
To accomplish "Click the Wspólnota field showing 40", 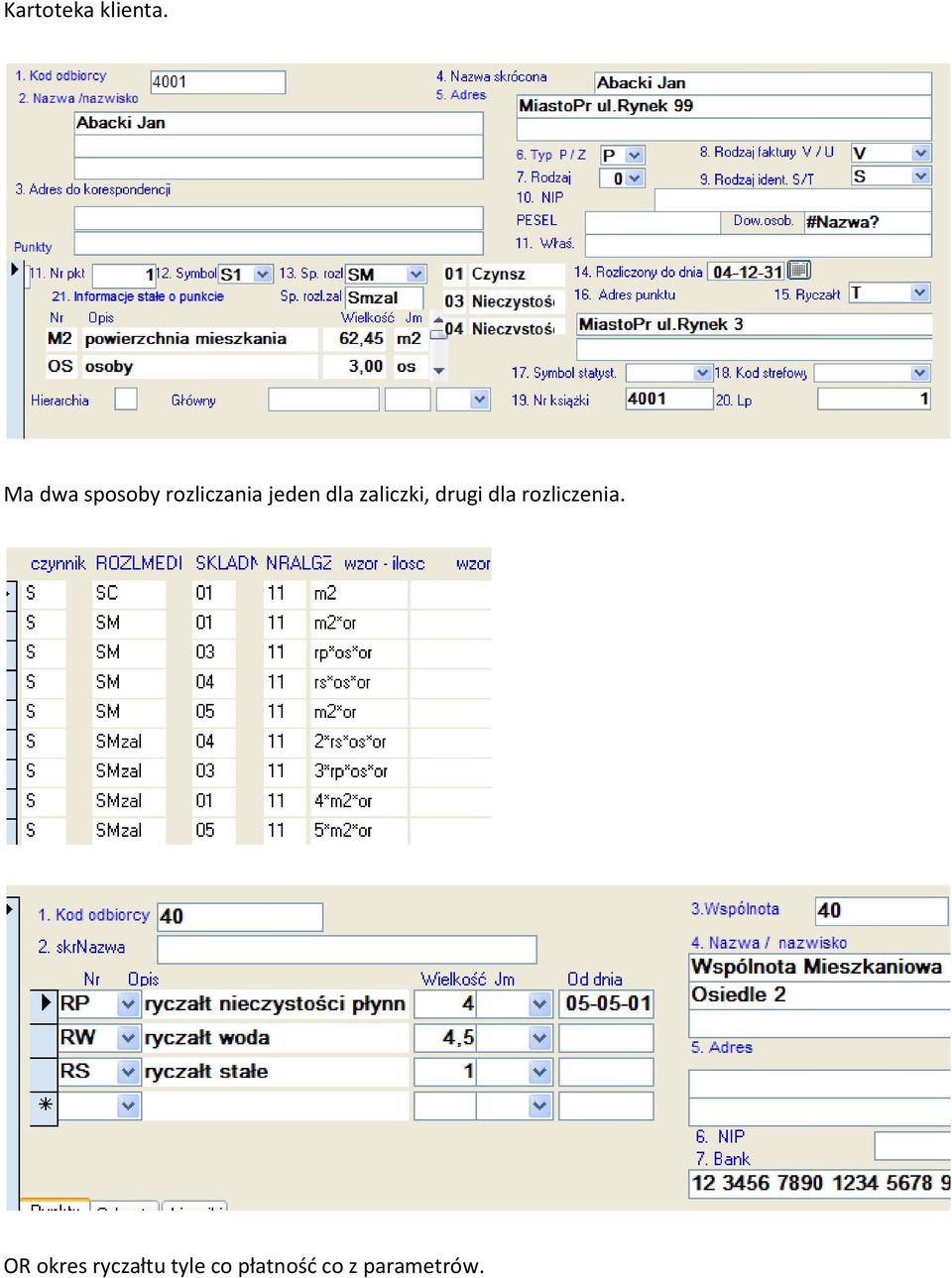I will (882, 910).
